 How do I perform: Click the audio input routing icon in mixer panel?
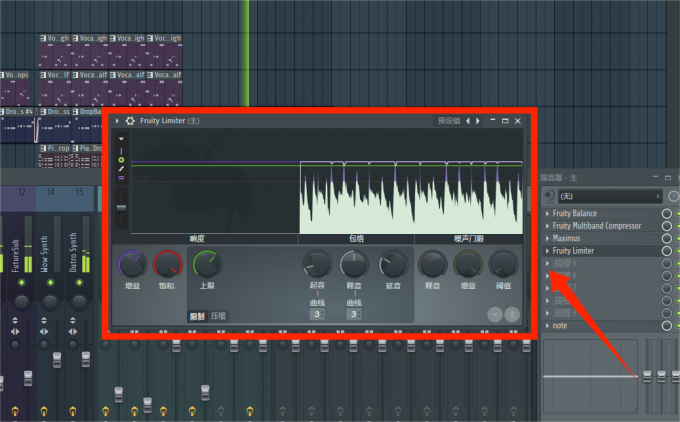pos(549,196)
